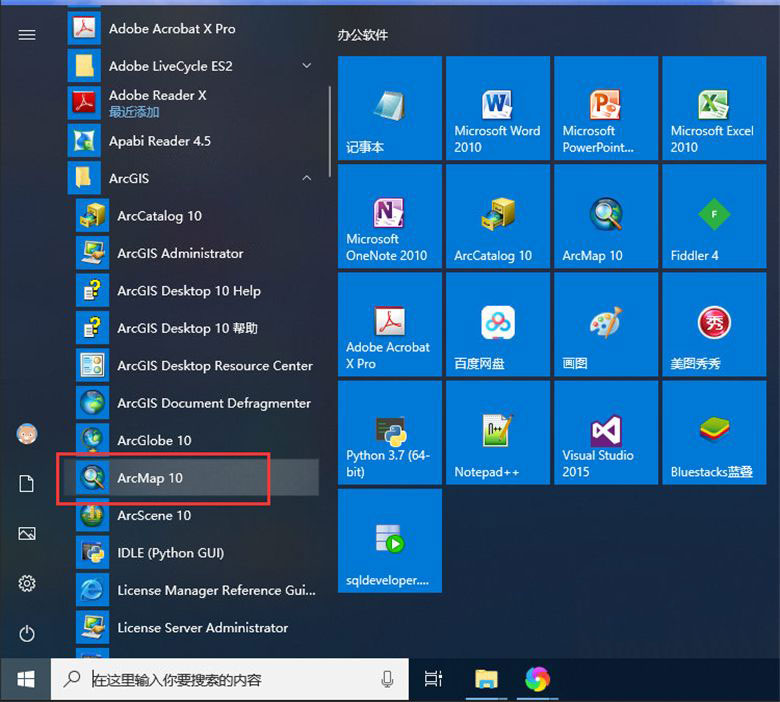Open the hamburger menu at top left
The width and height of the screenshot is (780, 702).
click(x=27, y=35)
